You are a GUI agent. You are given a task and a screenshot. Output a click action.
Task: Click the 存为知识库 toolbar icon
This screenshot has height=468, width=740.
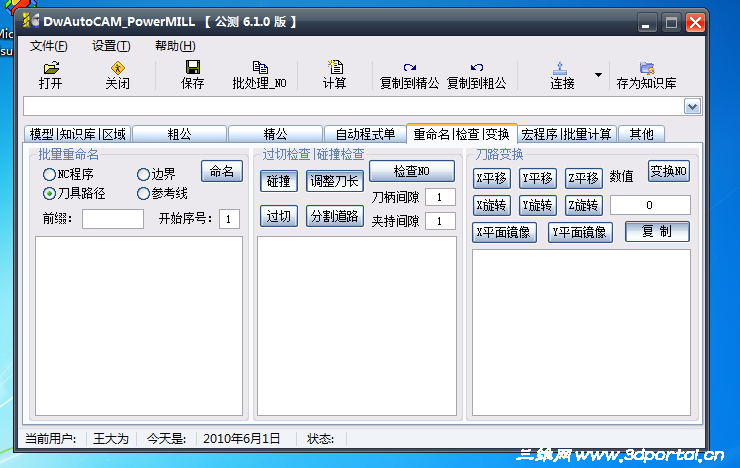coord(647,68)
